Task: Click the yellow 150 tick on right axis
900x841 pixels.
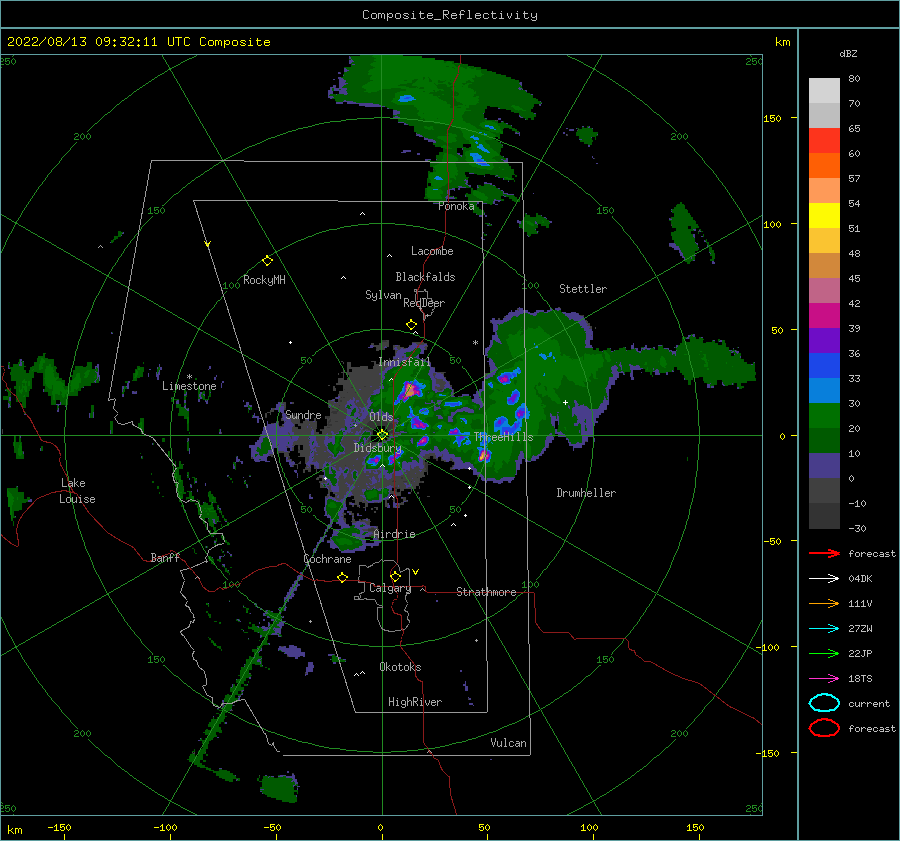Action: [772, 119]
